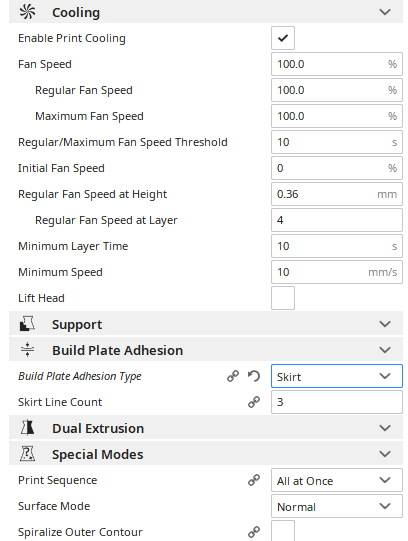Open the Print Sequence dropdown
408x541 pixels.
pos(337,480)
